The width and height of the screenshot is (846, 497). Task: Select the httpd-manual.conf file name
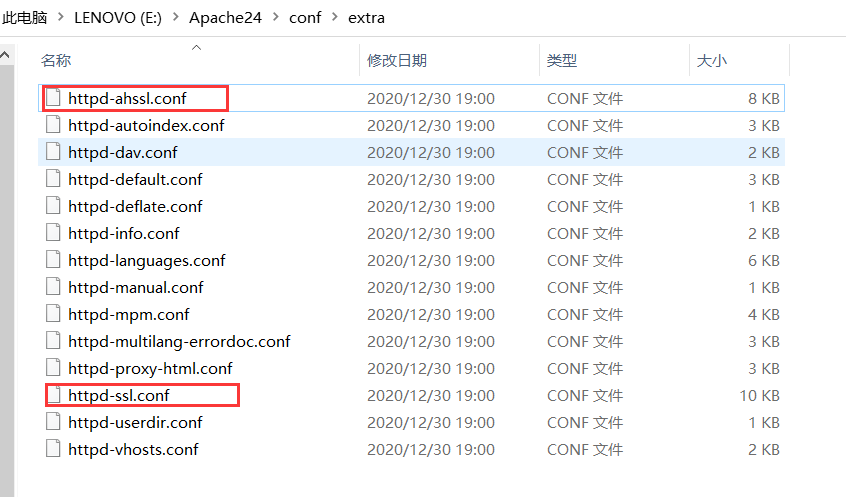pos(136,287)
